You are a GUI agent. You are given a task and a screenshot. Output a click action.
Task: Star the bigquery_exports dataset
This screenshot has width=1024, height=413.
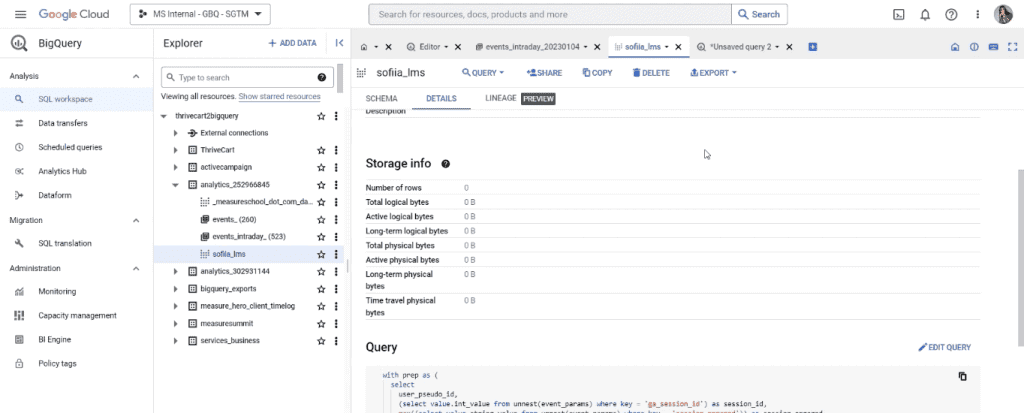pos(321,289)
